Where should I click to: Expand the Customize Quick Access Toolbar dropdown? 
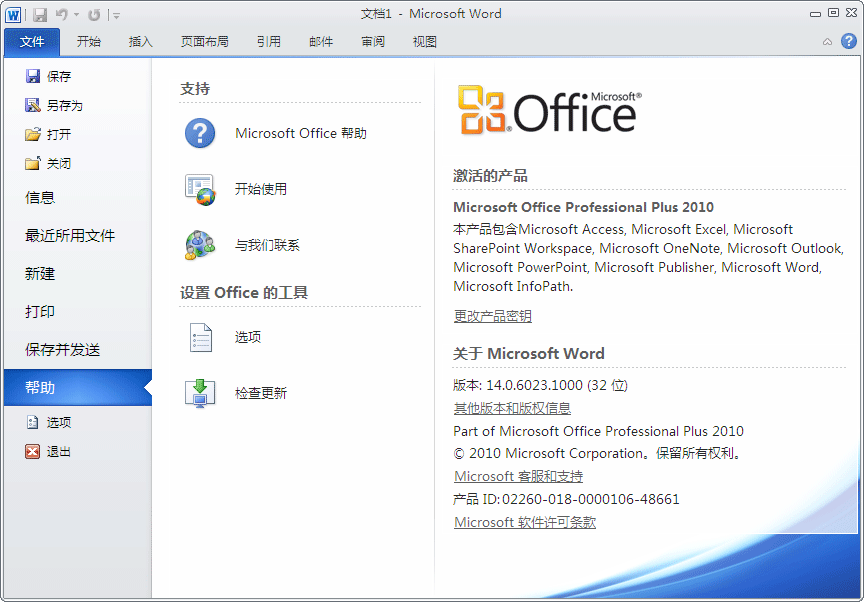pyautogui.click(x=117, y=15)
